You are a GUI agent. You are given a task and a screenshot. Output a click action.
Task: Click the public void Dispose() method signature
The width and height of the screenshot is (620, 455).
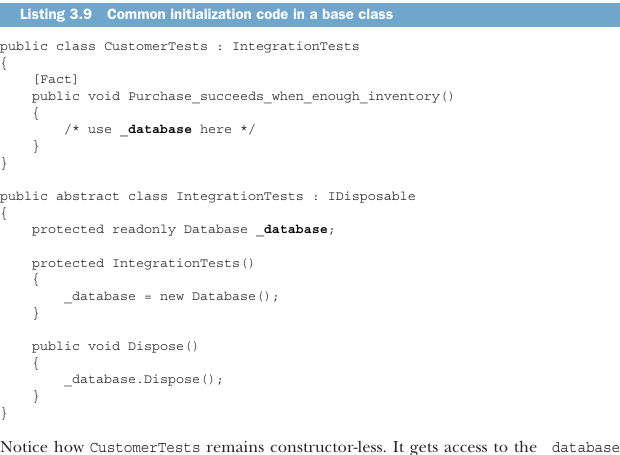(115, 346)
